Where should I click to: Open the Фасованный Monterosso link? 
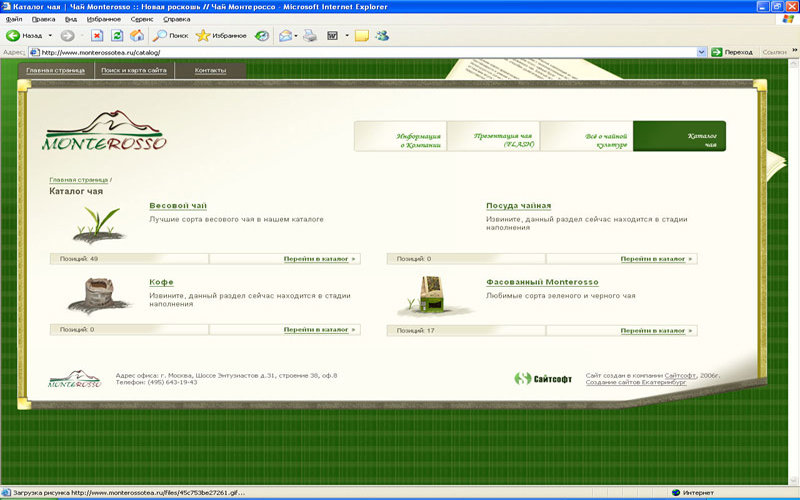tap(542, 282)
